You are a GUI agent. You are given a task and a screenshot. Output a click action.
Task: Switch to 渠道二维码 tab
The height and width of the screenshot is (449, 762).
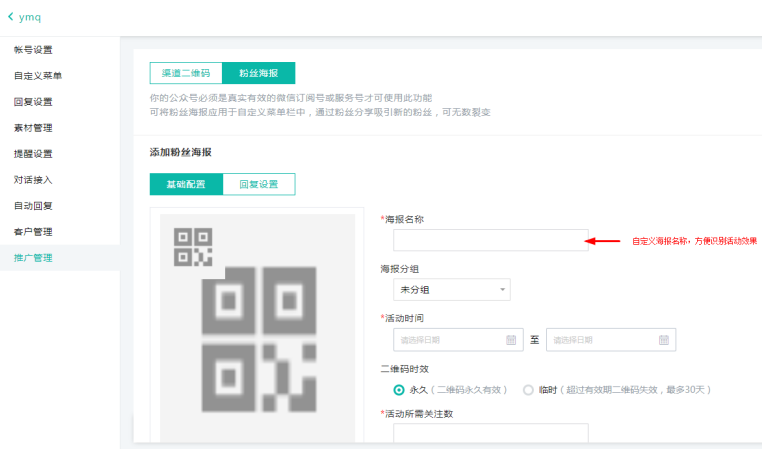click(x=186, y=73)
